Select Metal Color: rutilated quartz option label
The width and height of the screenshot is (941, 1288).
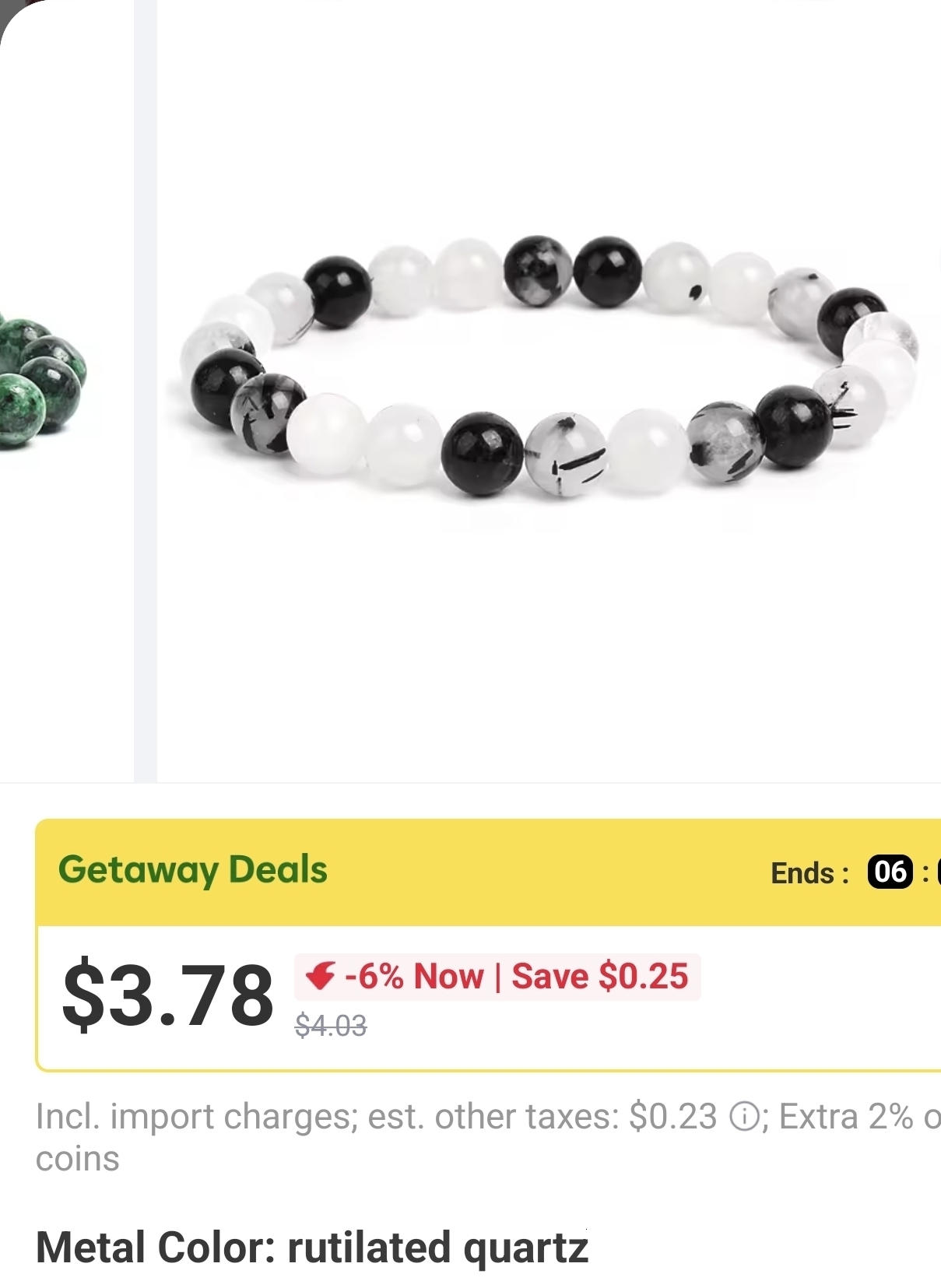click(x=312, y=1248)
